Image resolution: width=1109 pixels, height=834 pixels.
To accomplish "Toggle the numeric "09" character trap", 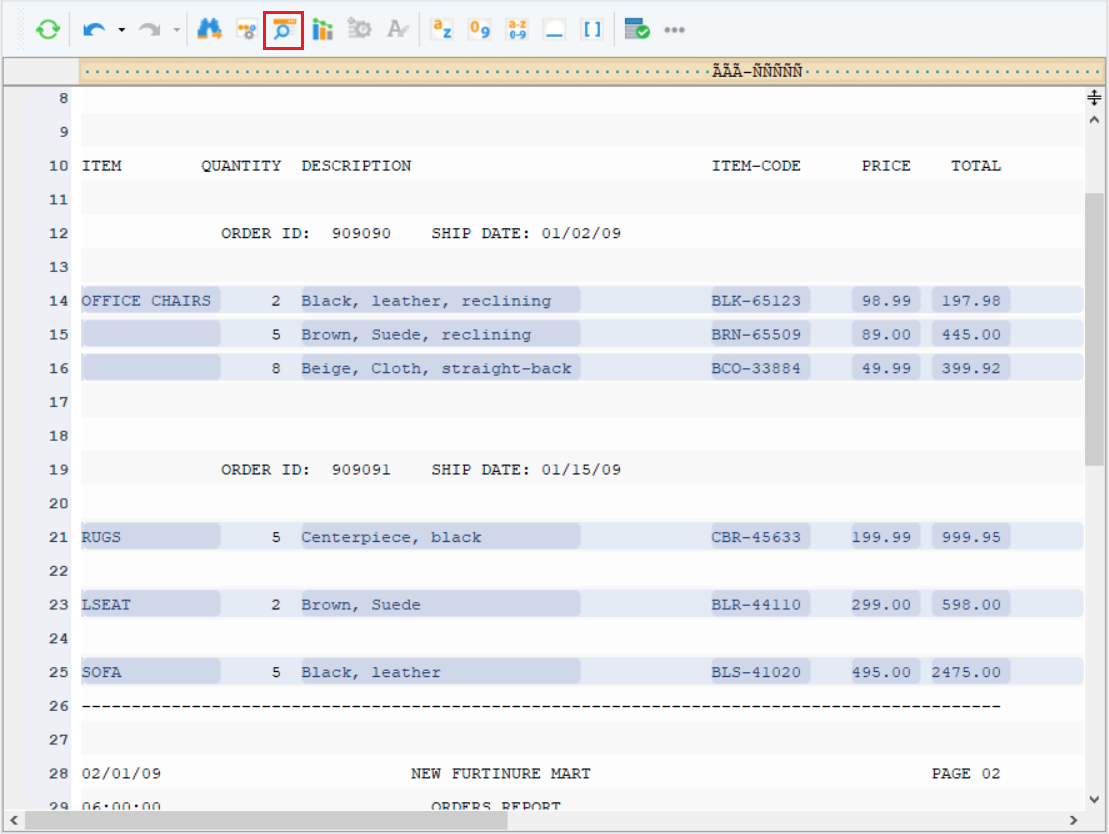I will (480, 30).
